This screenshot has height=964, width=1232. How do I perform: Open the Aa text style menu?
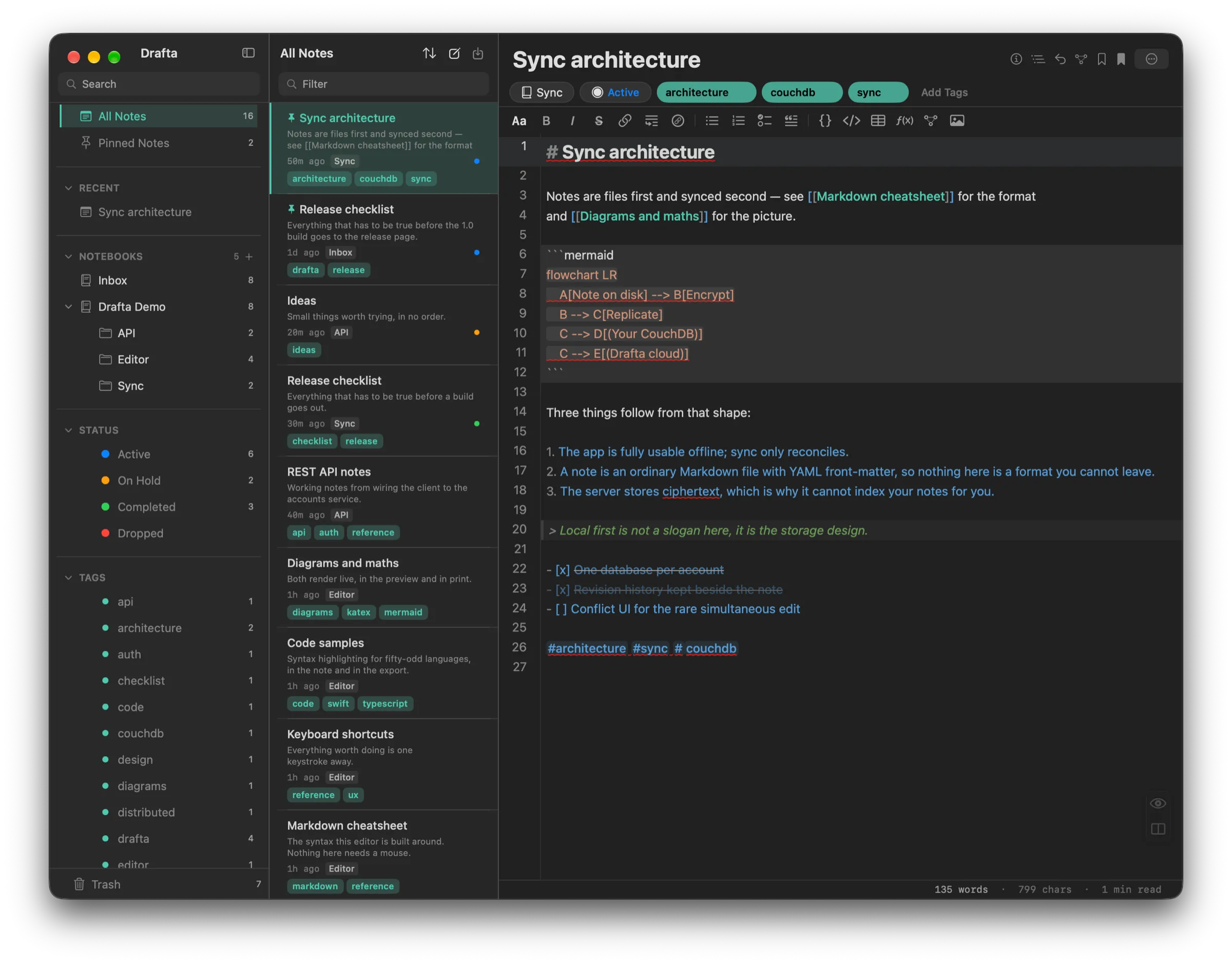point(518,121)
